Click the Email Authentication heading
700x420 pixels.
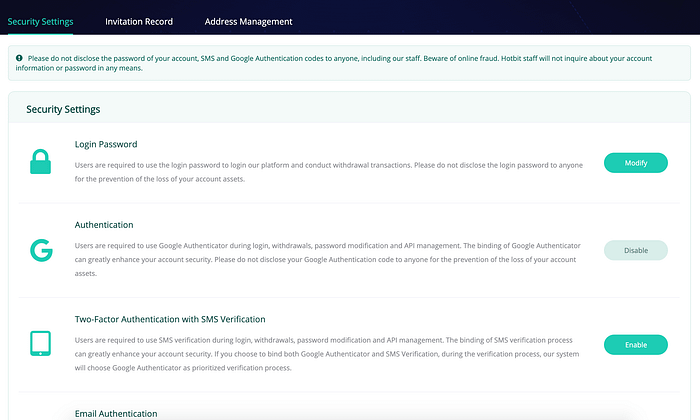[116, 414]
